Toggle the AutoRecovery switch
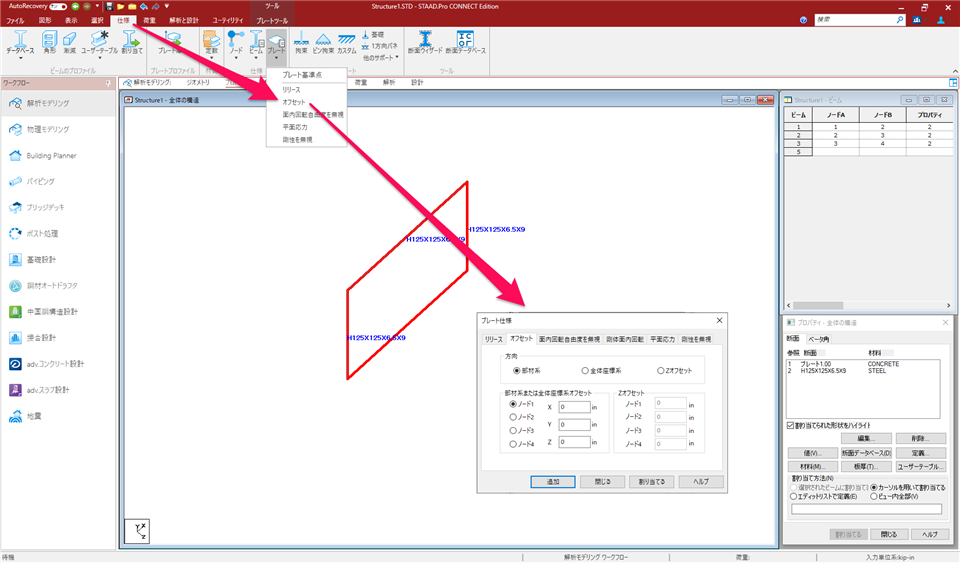Viewport: 960px width, 563px height. tap(58, 7)
